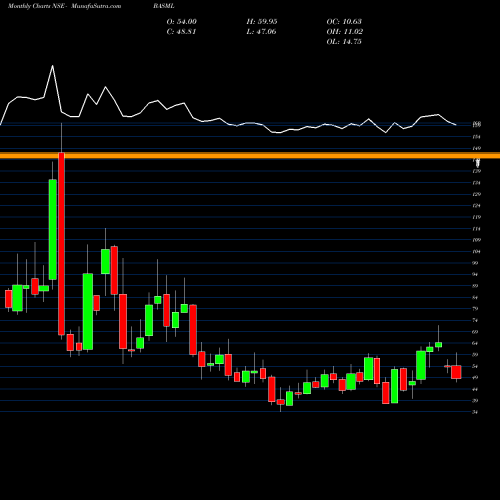Click the 114 price axis label
The width and height of the screenshot is (500, 500).
point(477,229)
